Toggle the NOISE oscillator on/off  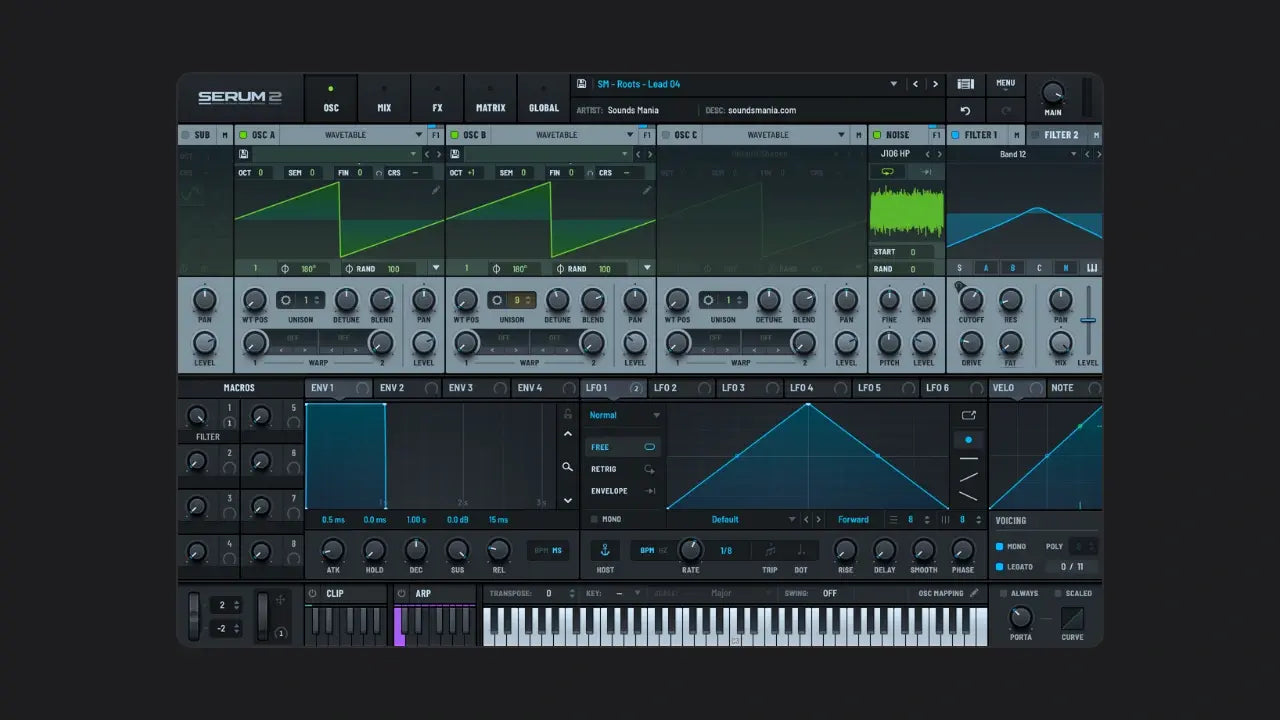[877, 135]
